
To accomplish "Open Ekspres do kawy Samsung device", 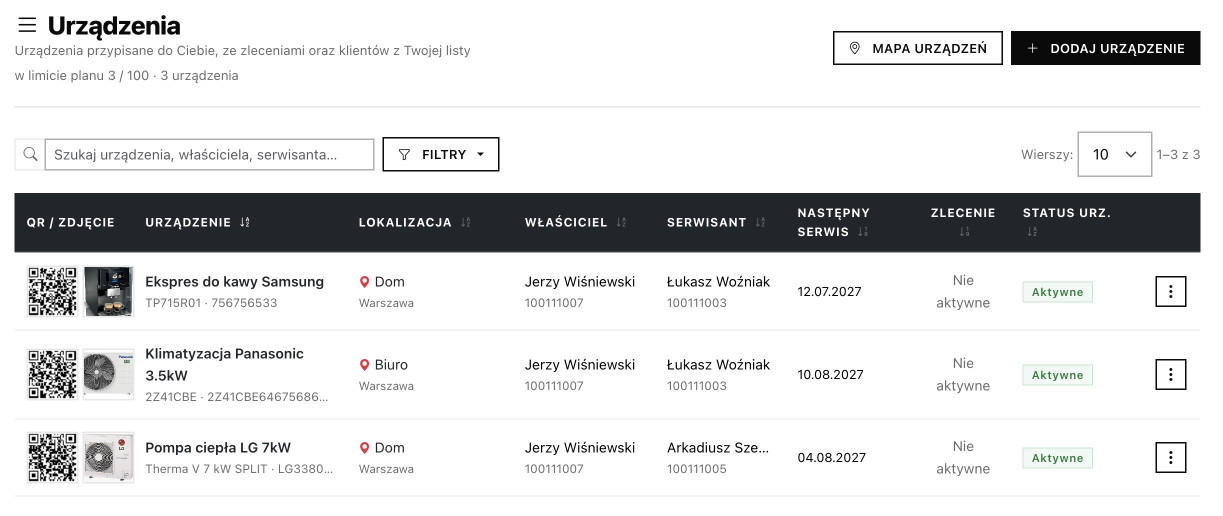I will coord(235,282).
